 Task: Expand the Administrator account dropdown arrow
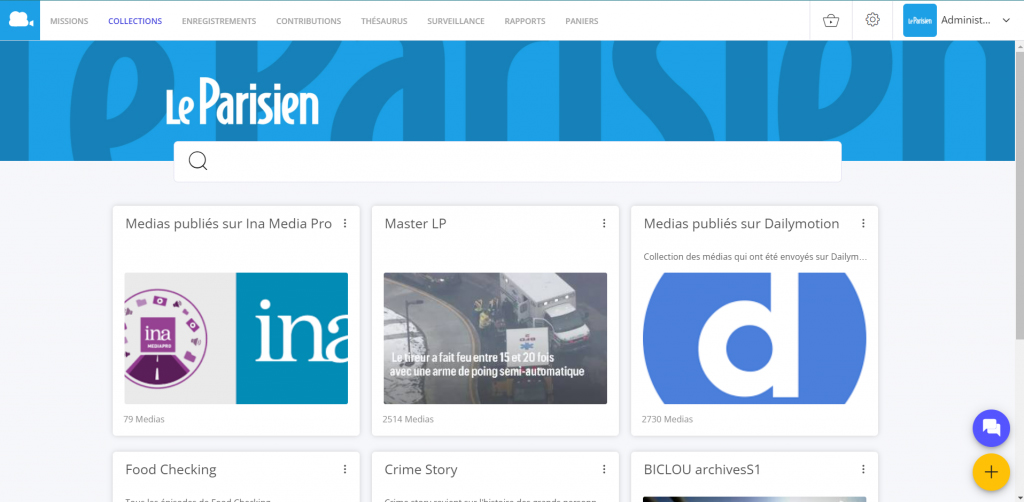(1006, 20)
